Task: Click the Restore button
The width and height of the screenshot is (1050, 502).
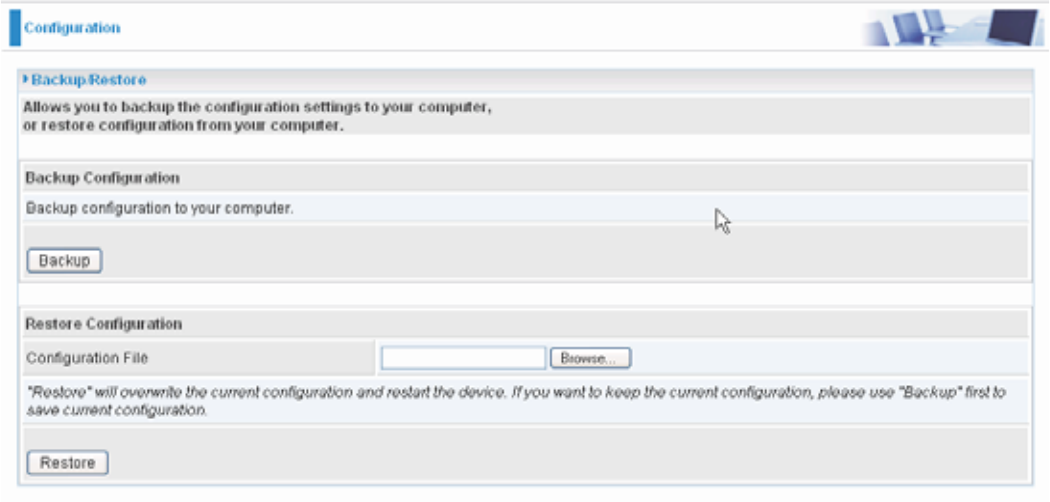Action: pyautogui.click(x=68, y=463)
